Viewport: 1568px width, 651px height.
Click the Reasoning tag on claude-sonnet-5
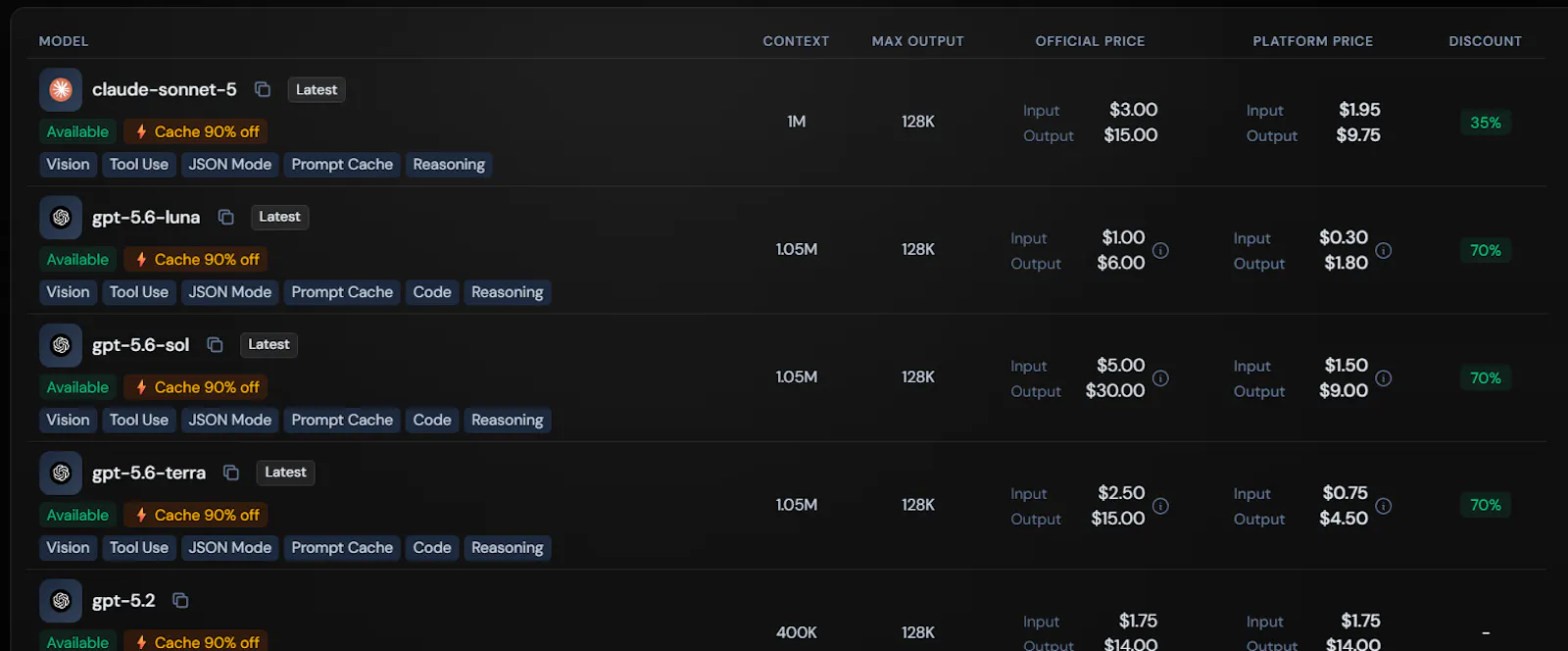pos(449,165)
